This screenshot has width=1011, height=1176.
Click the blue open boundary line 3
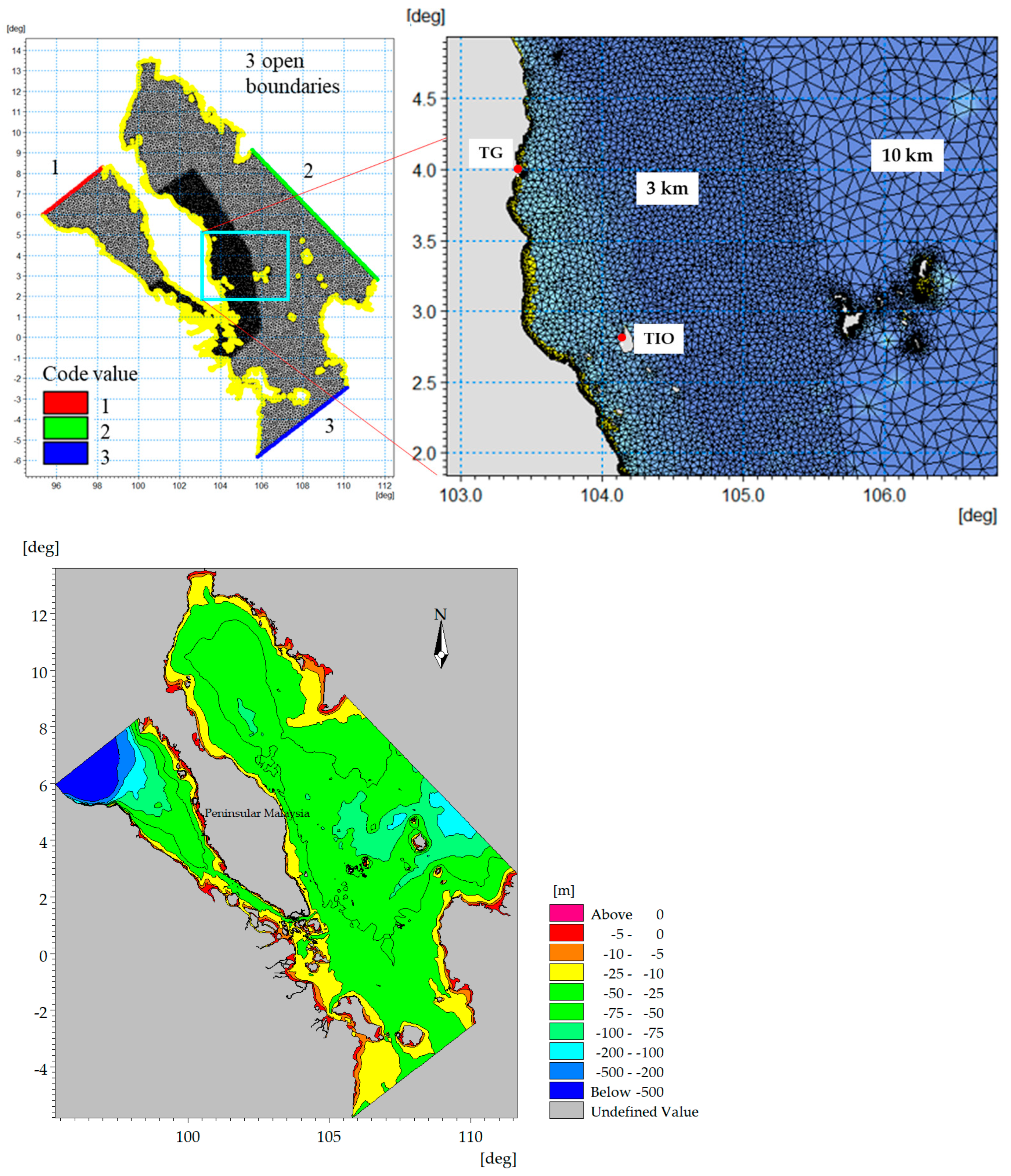303,422
